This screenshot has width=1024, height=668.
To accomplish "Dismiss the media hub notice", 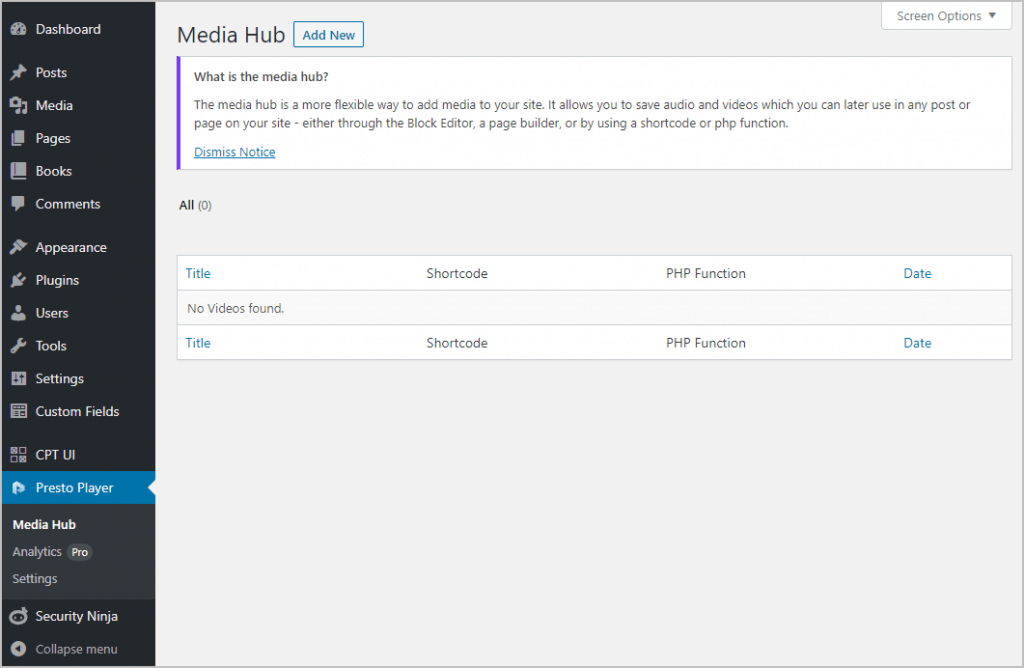I will coord(234,151).
